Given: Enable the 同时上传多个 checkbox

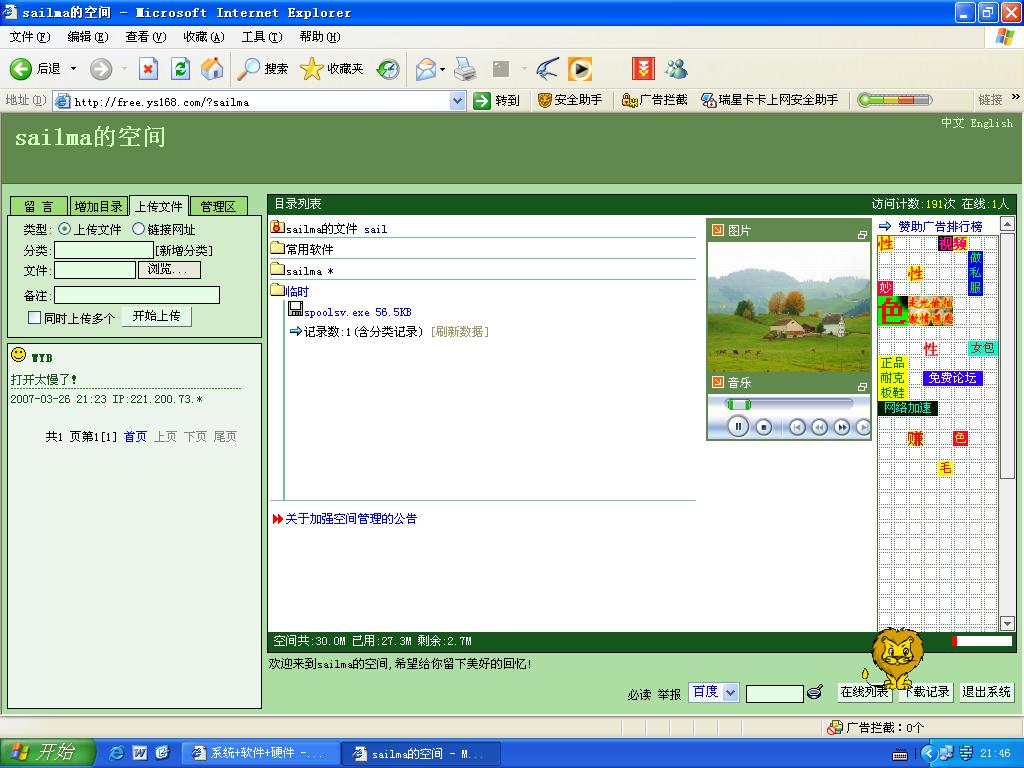Looking at the screenshot, I should 35,318.
